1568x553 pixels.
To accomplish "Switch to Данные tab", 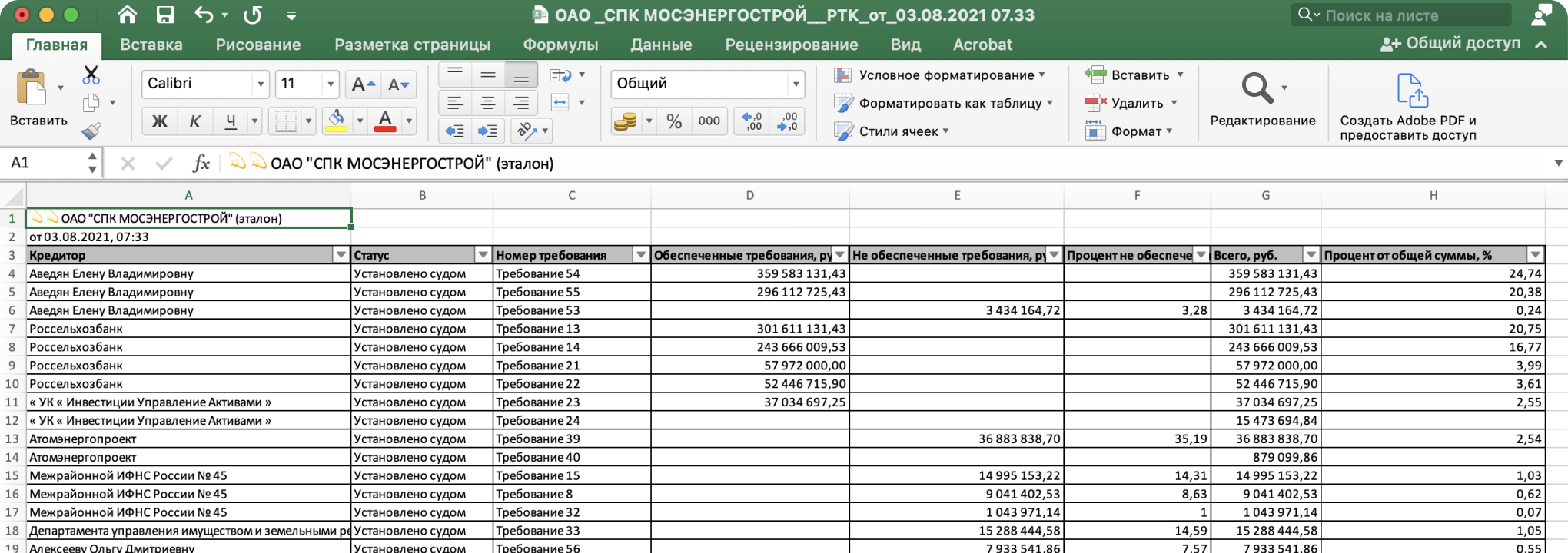I will (x=661, y=45).
